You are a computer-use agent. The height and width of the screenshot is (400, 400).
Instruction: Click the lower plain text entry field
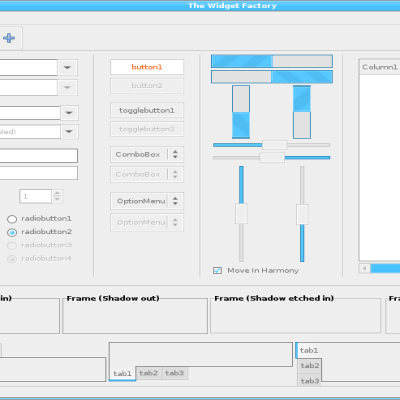point(39,173)
